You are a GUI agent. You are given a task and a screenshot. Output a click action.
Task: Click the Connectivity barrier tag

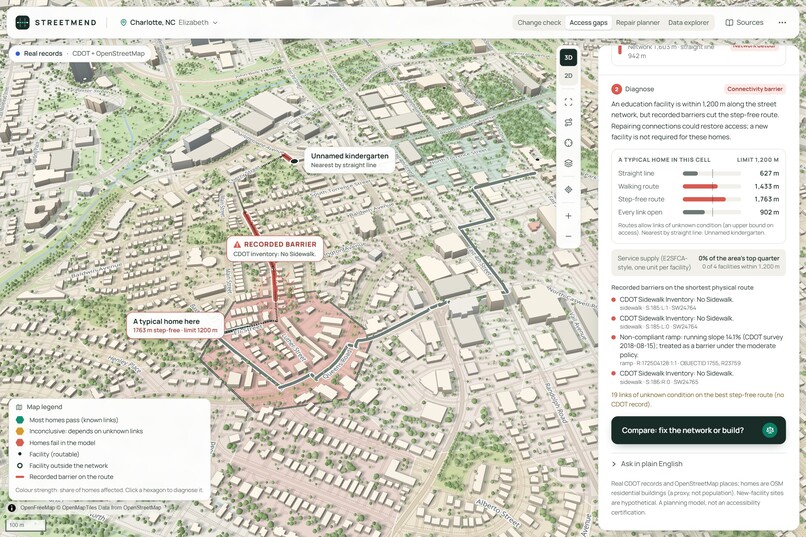[755, 89]
